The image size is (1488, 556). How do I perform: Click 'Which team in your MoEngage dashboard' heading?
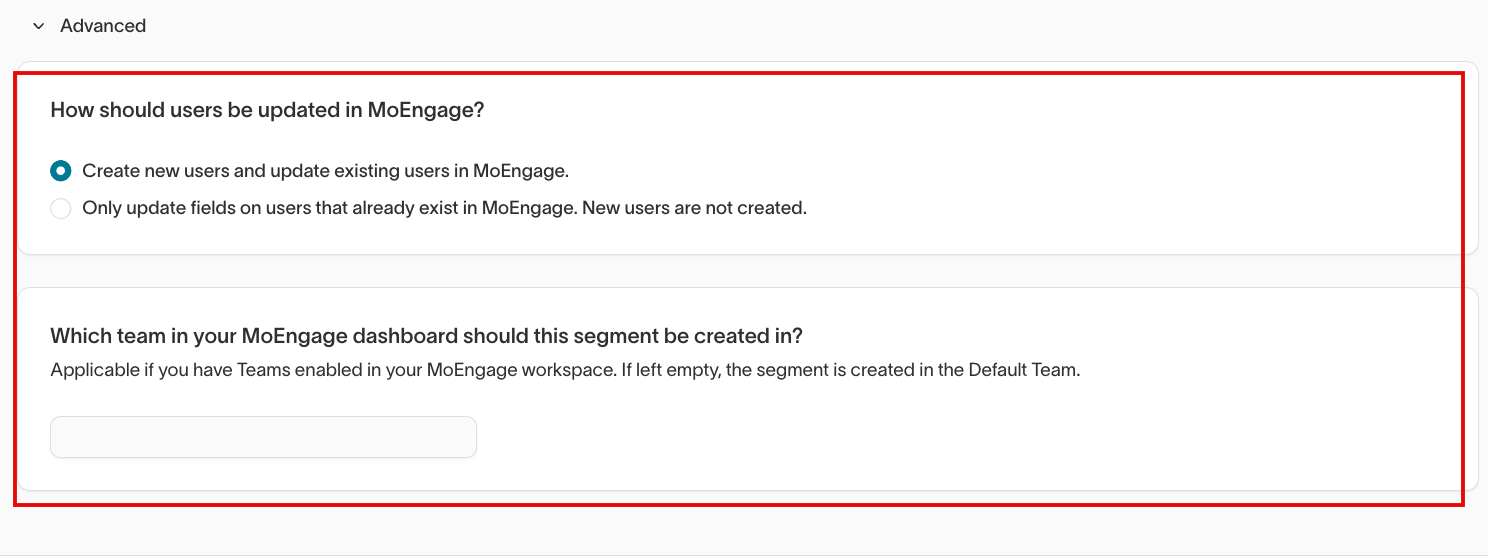pos(427,335)
